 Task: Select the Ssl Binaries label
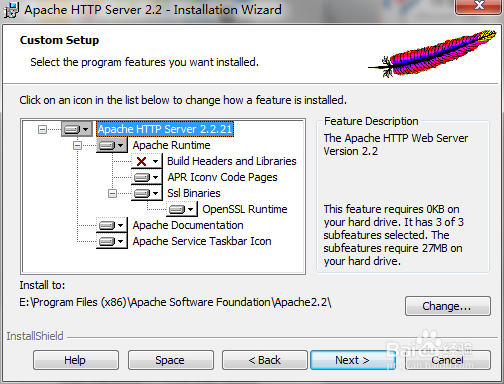click(x=194, y=193)
